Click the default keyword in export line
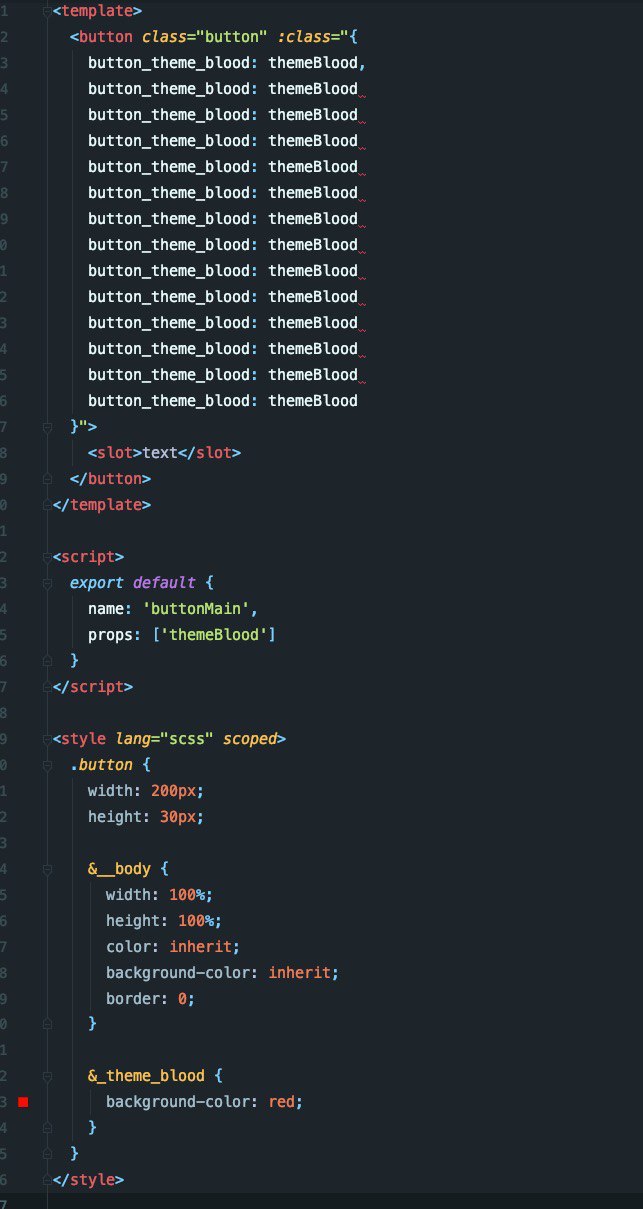The width and height of the screenshot is (643, 1209). click(164, 583)
